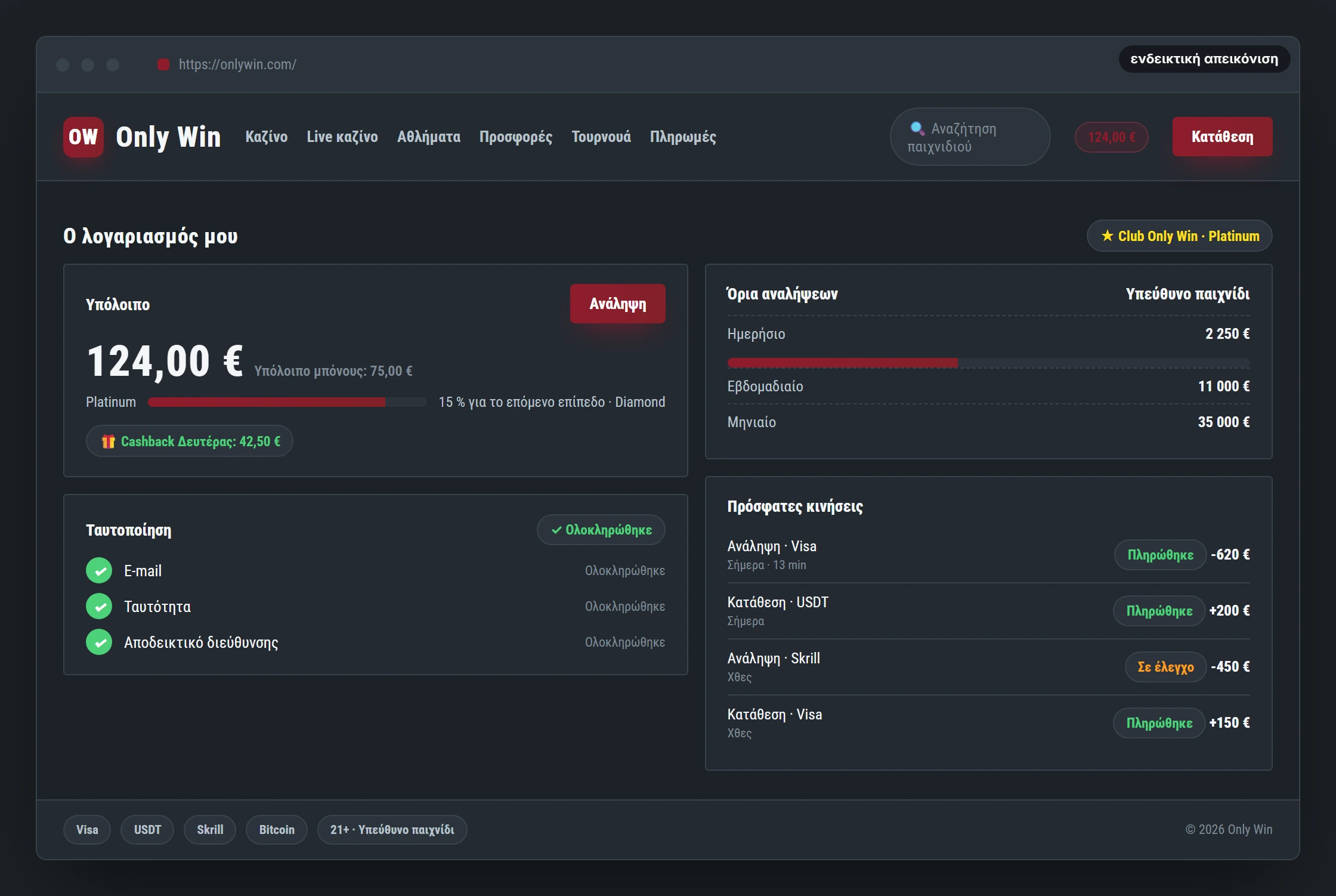
Task: Click the 21+ · Υπεύθυνο παιχνίδι footer chip
Action: click(392, 830)
